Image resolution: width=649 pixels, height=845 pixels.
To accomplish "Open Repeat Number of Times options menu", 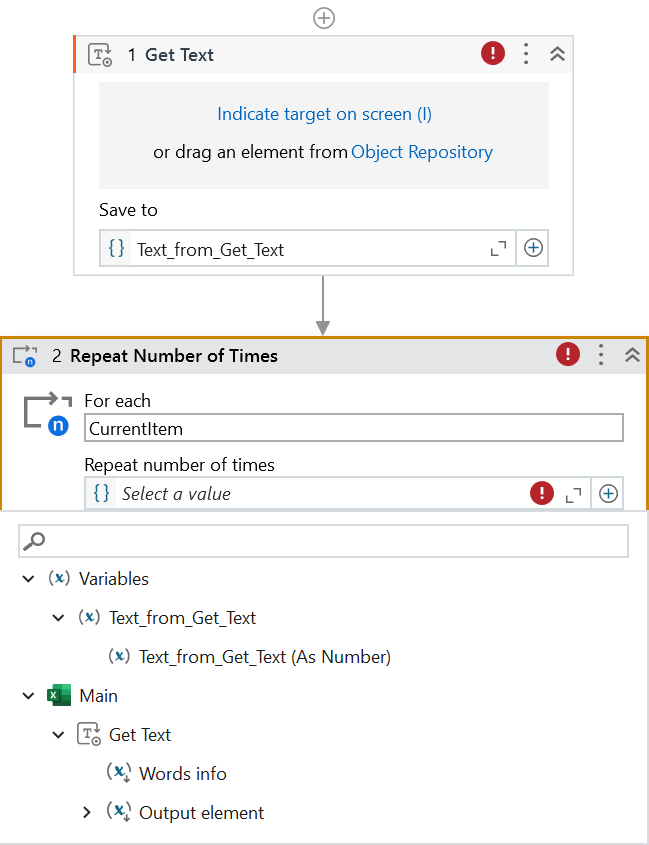I will [x=601, y=354].
